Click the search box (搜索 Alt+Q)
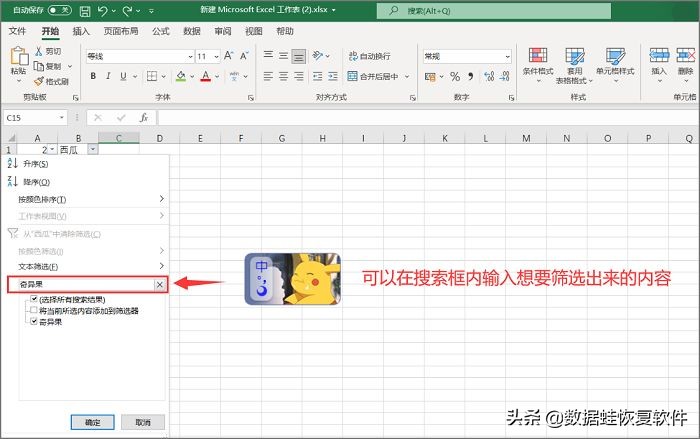700x439 pixels. pyautogui.click(x=494, y=11)
